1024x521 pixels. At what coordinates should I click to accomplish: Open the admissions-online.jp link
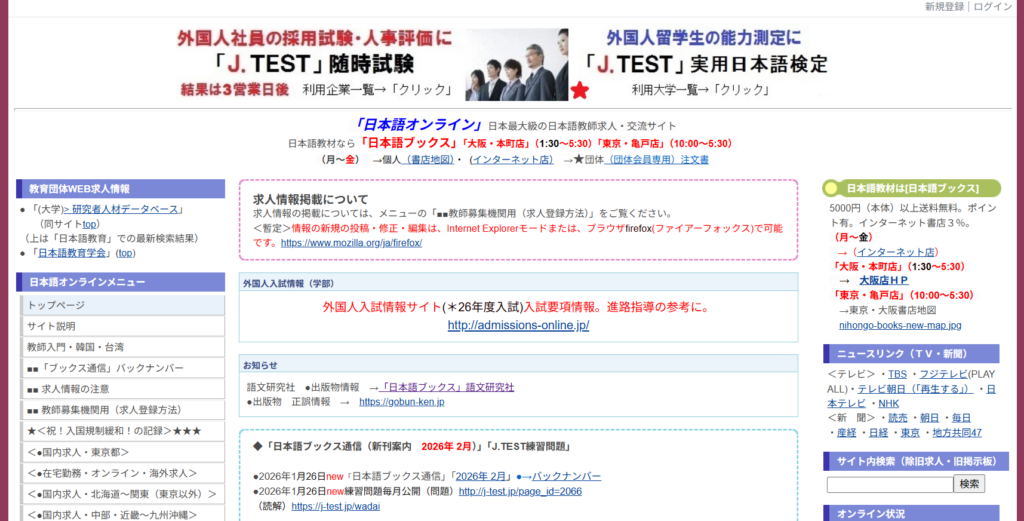(x=518, y=325)
